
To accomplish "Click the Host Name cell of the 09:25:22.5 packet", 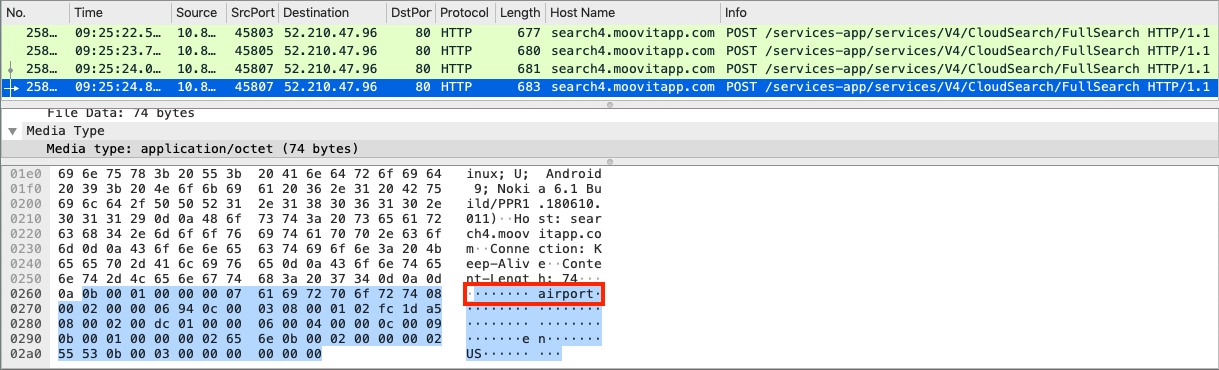I will click(x=633, y=33).
